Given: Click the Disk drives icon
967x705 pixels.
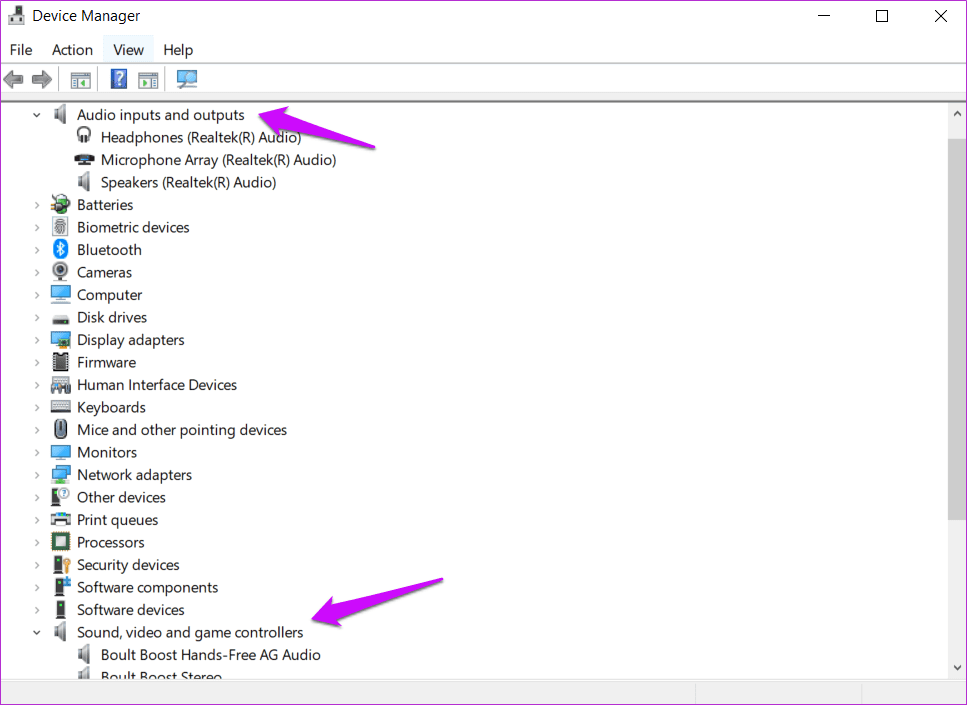Looking at the screenshot, I should [60, 319].
